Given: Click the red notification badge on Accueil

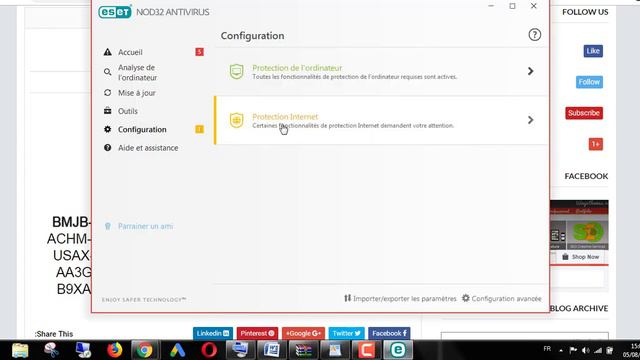Looking at the screenshot, I should [199, 52].
